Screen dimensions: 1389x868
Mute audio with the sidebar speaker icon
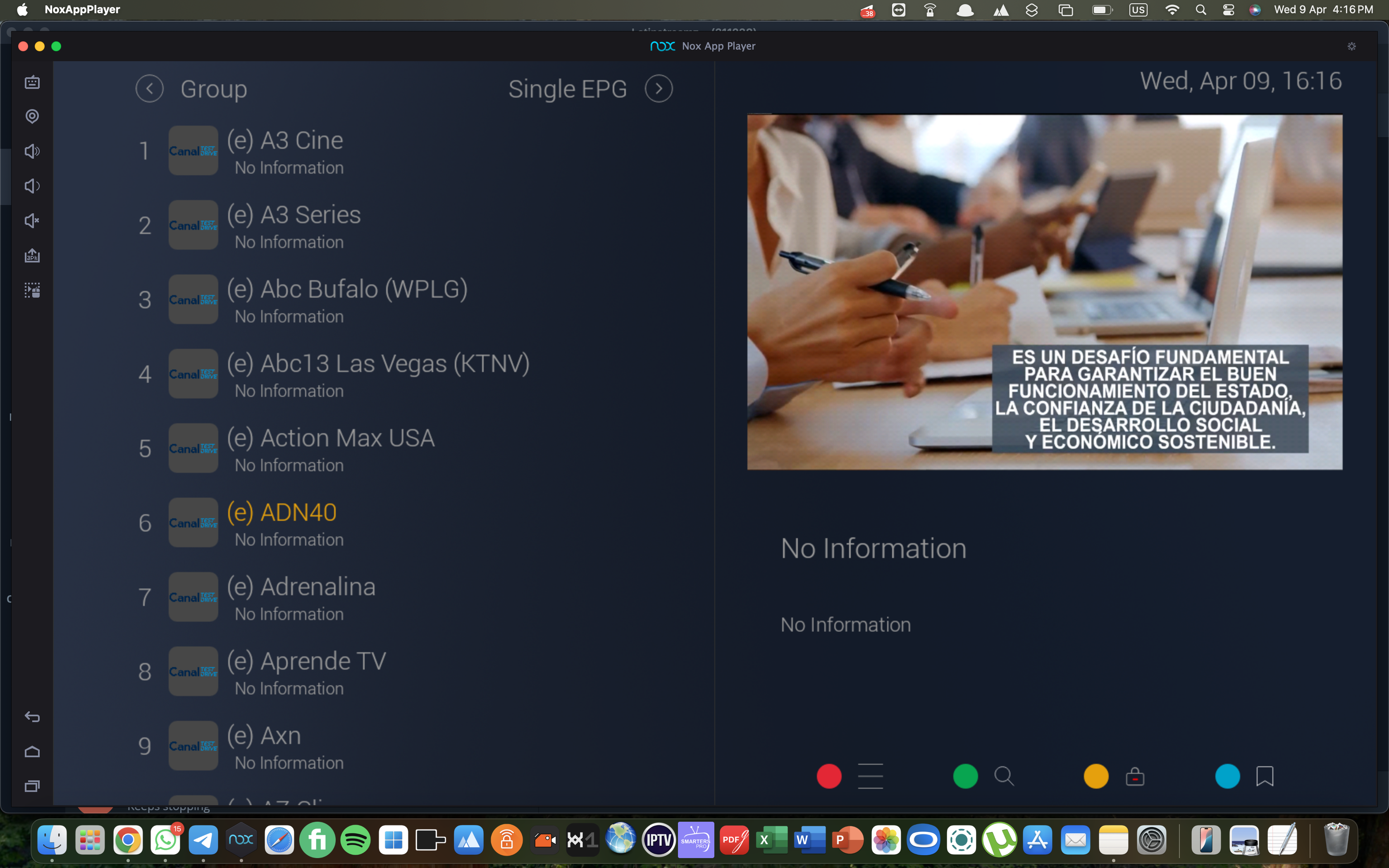tap(32, 220)
